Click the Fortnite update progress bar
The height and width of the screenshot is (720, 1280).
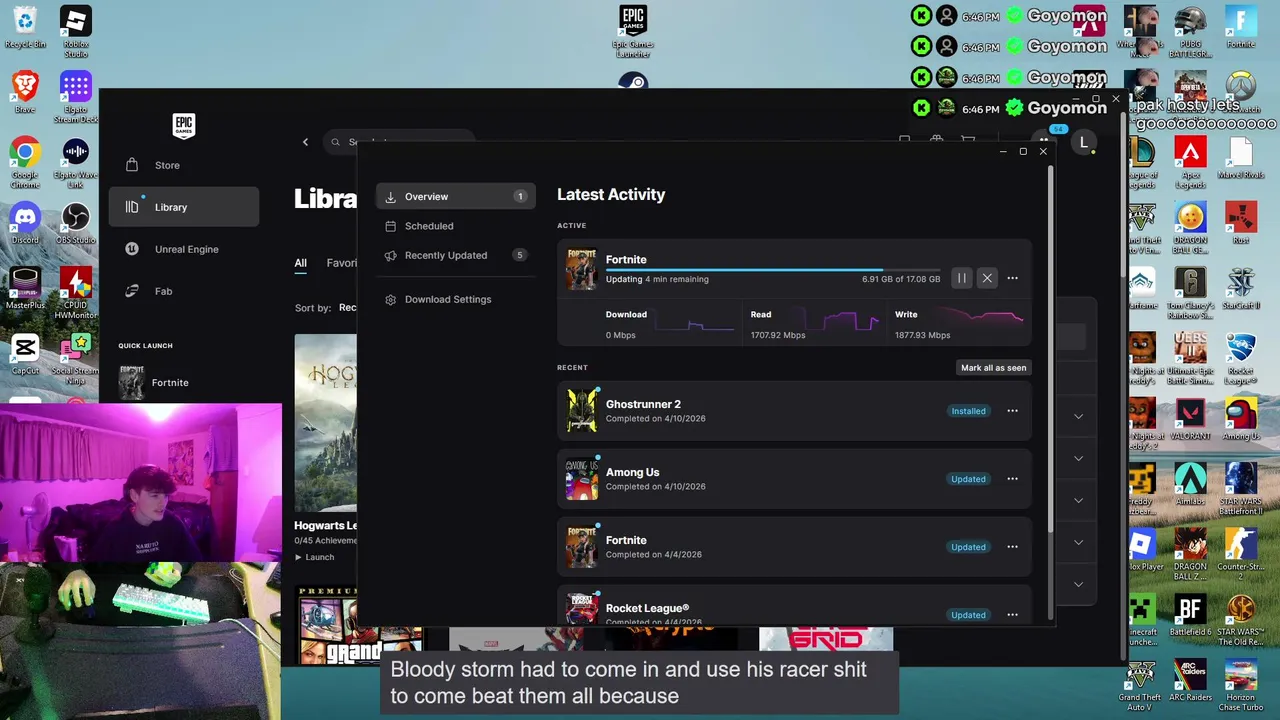(773, 270)
